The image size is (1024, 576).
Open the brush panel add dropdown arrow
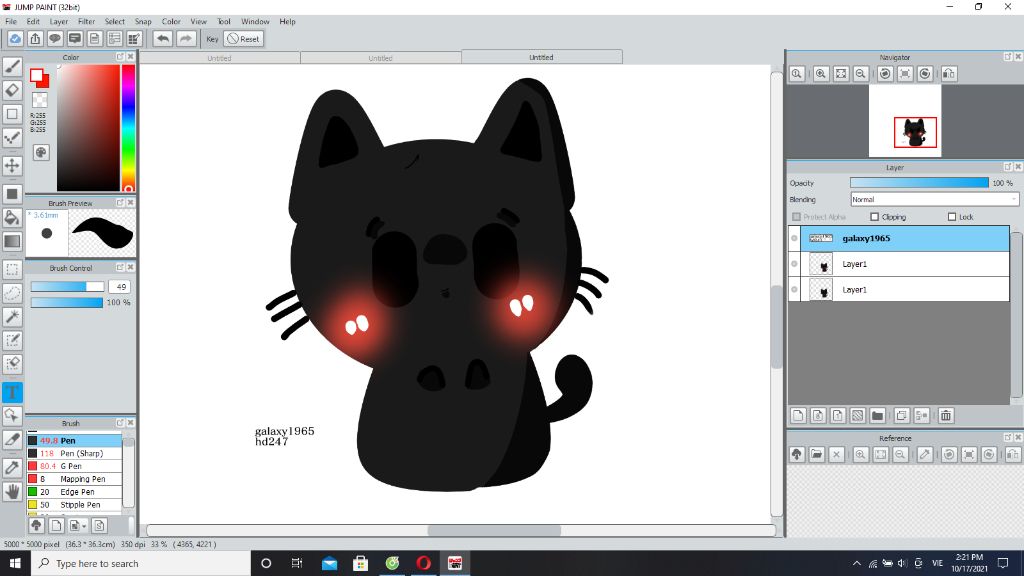point(84,526)
